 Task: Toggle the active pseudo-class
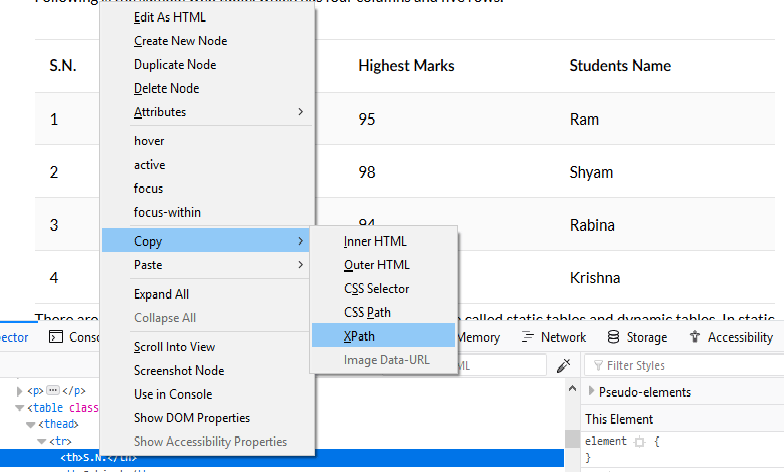pos(149,164)
